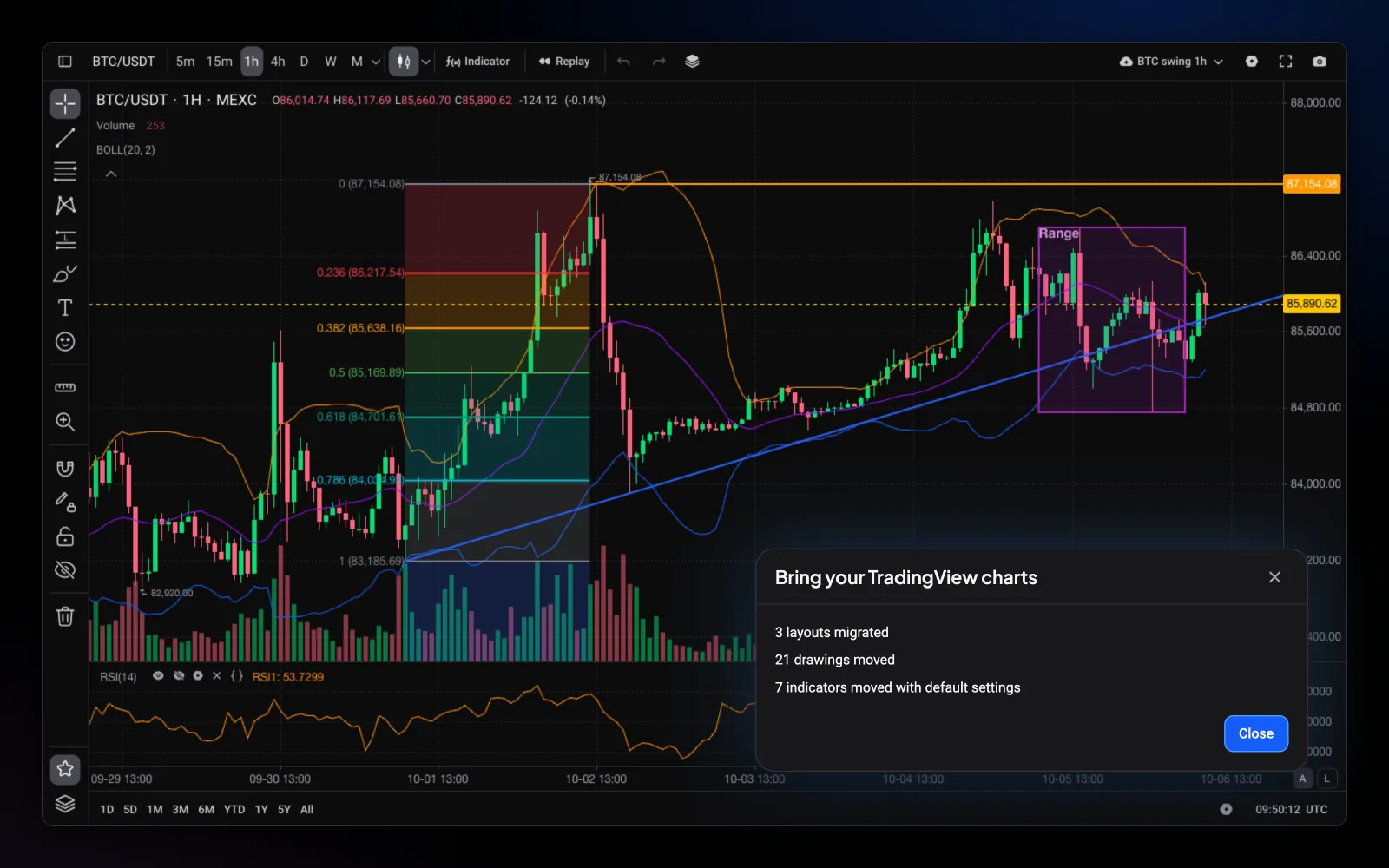The height and width of the screenshot is (868, 1389).
Task: Take a chart snapshot with camera icon
Action: click(x=1320, y=62)
